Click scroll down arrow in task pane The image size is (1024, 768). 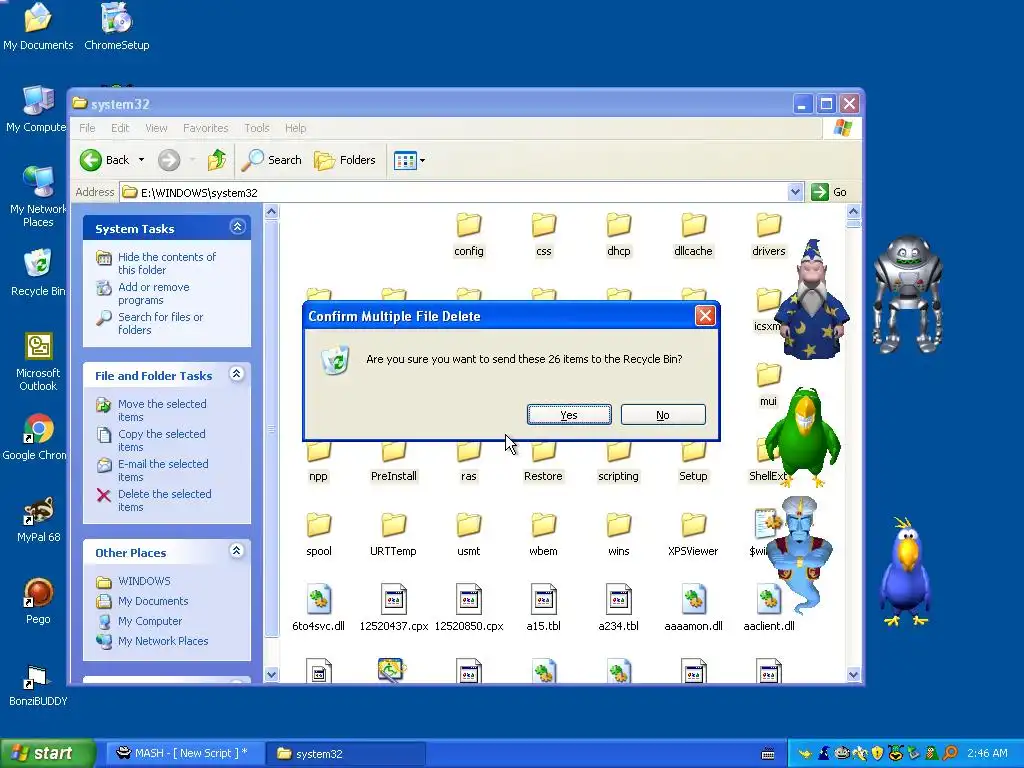(x=272, y=675)
